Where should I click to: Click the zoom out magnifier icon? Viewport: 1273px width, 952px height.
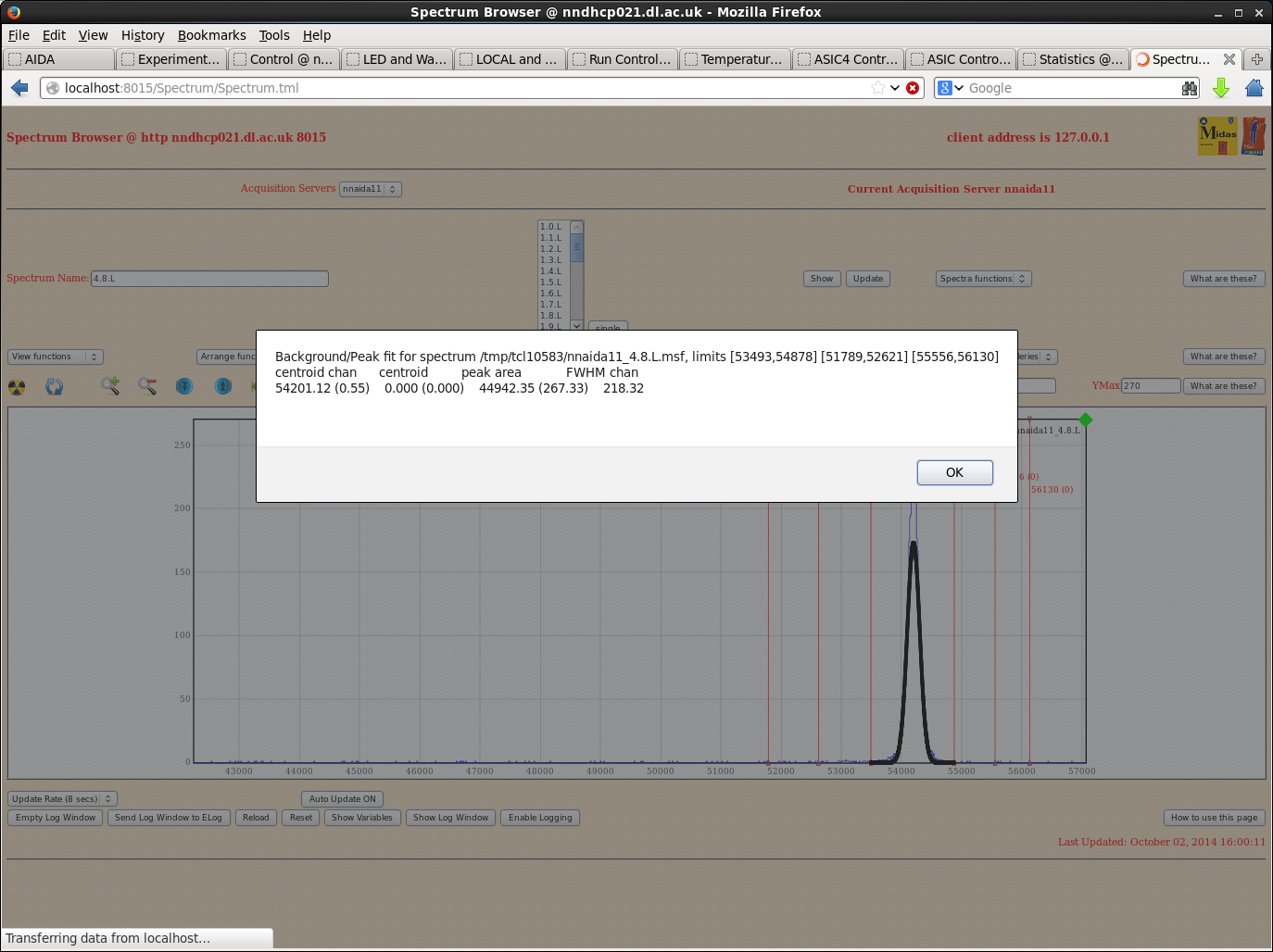click(147, 386)
